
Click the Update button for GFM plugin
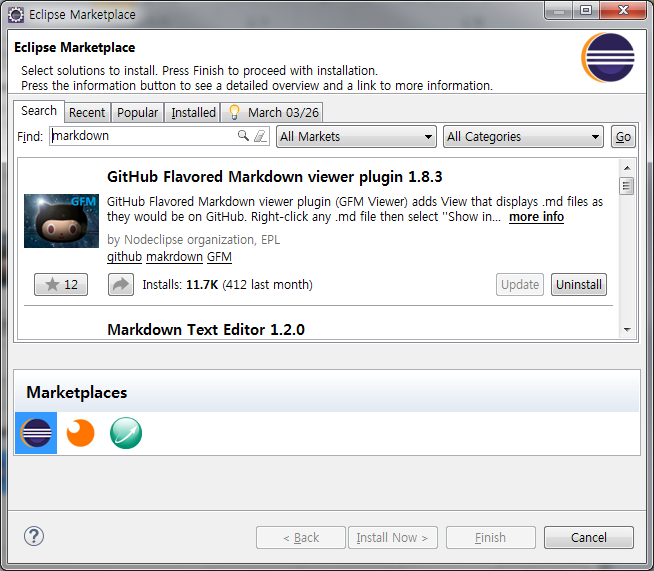coord(520,284)
